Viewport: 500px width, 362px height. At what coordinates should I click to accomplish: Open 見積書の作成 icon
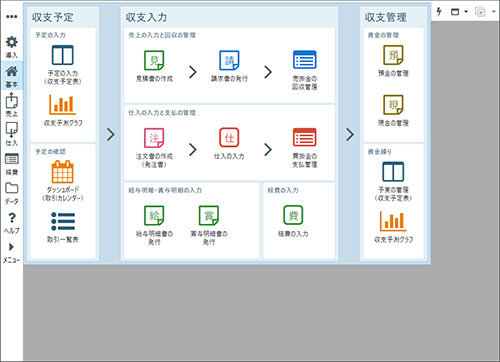point(154,66)
